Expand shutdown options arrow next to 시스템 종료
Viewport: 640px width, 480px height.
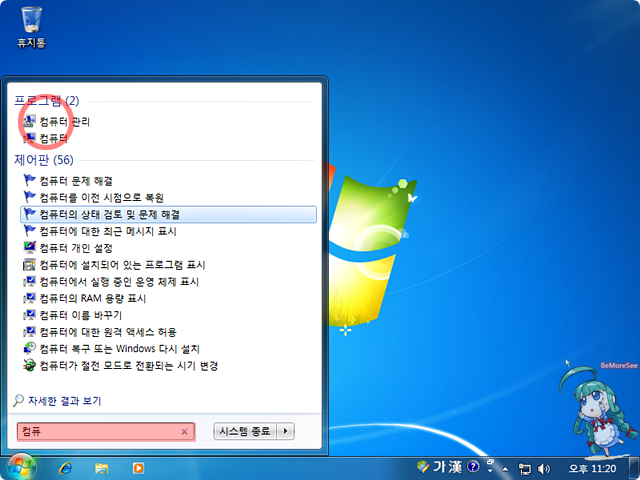(x=286, y=431)
